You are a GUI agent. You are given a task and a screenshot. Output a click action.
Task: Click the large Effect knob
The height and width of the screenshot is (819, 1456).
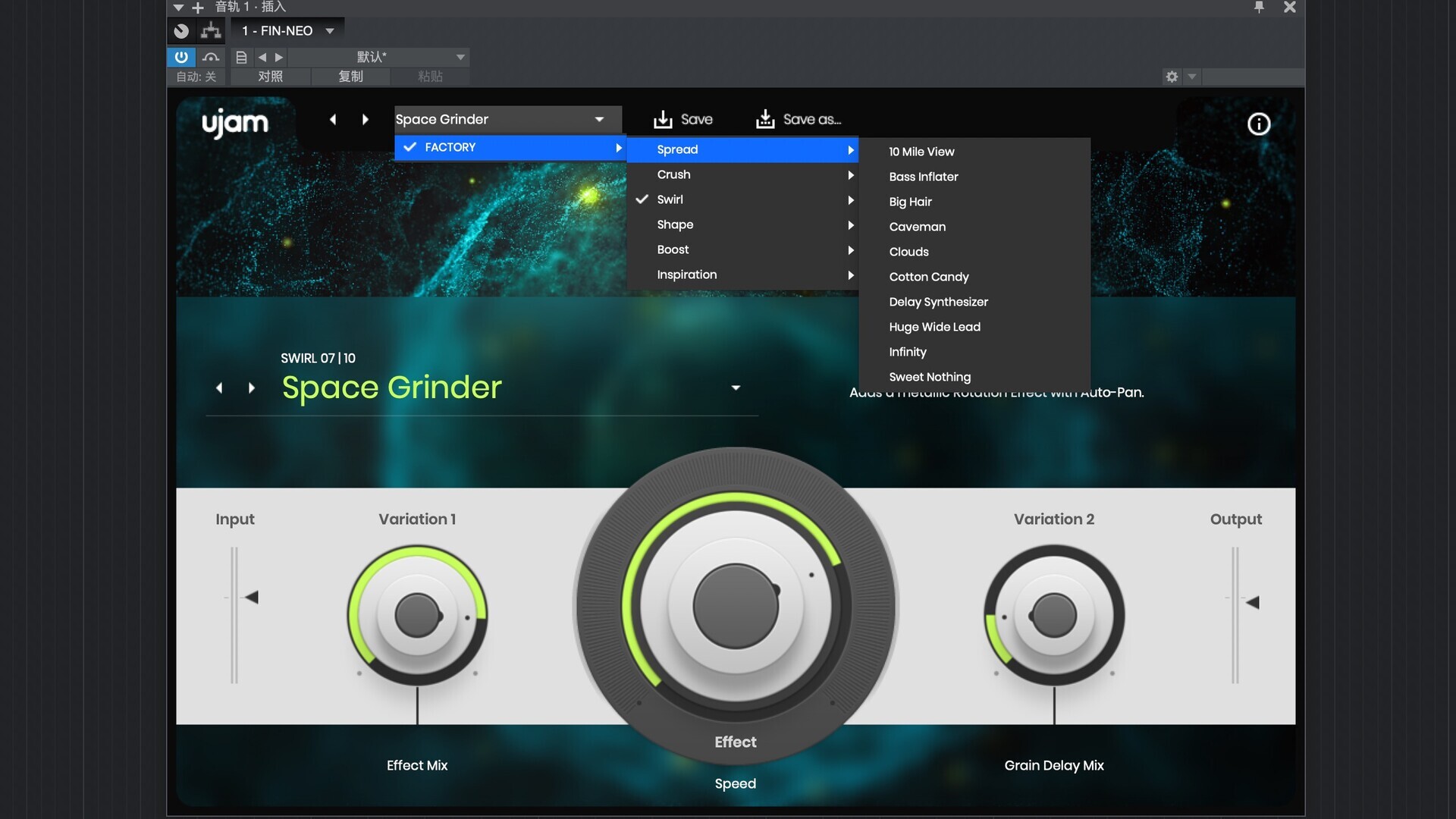click(736, 607)
